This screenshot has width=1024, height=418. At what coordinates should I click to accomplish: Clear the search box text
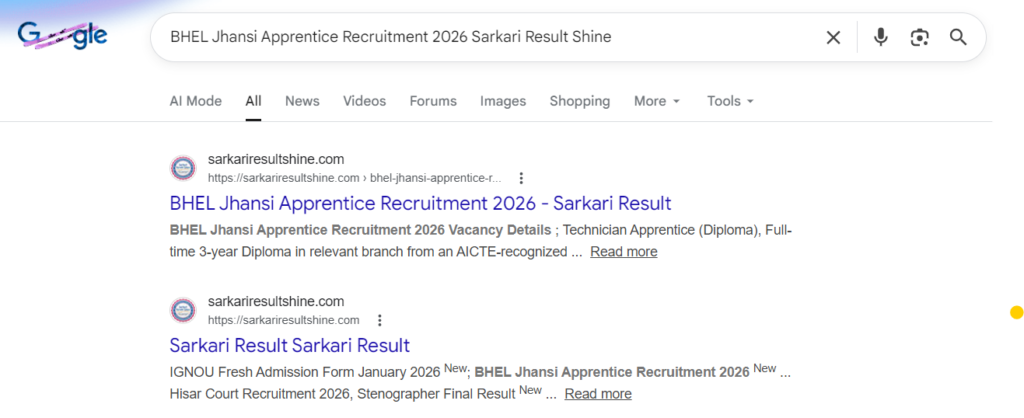tap(833, 37)
